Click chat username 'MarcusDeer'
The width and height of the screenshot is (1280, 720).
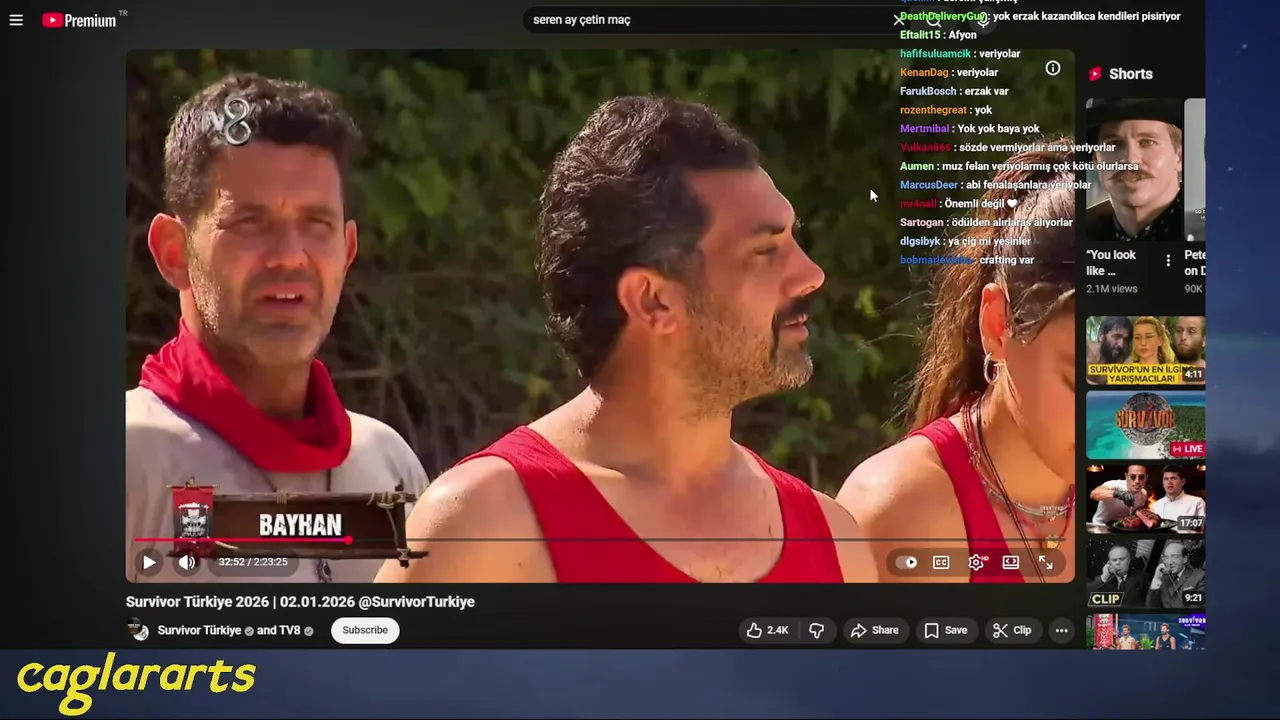point(929,185)
